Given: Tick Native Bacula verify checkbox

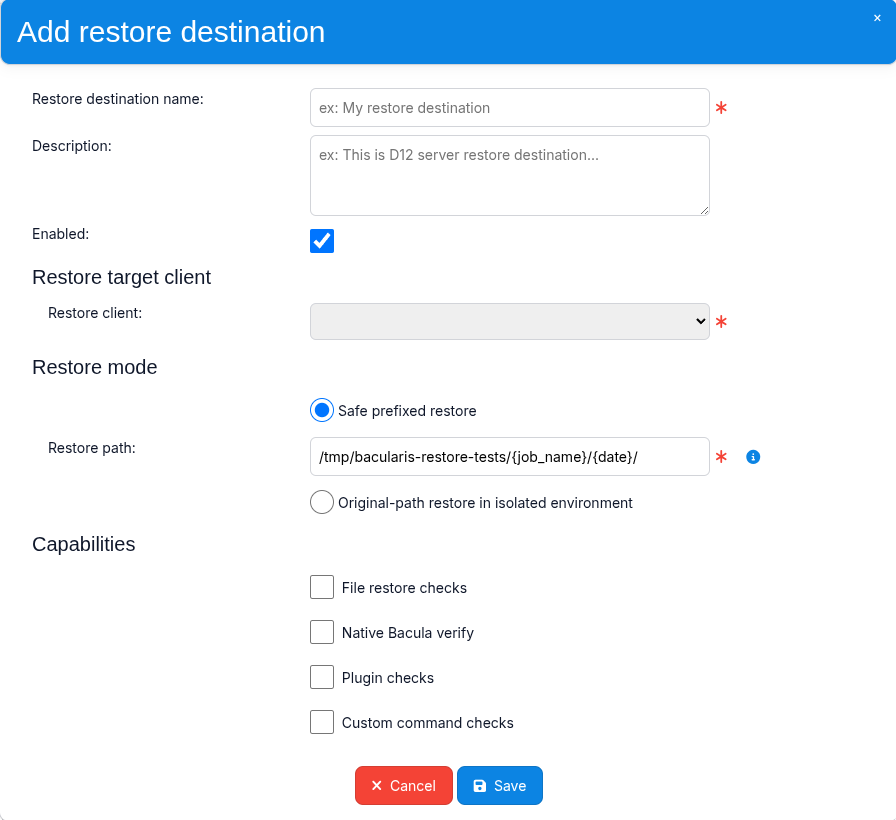Looking at the screenshot, I should pyautogui.click(x=322, y=632).
